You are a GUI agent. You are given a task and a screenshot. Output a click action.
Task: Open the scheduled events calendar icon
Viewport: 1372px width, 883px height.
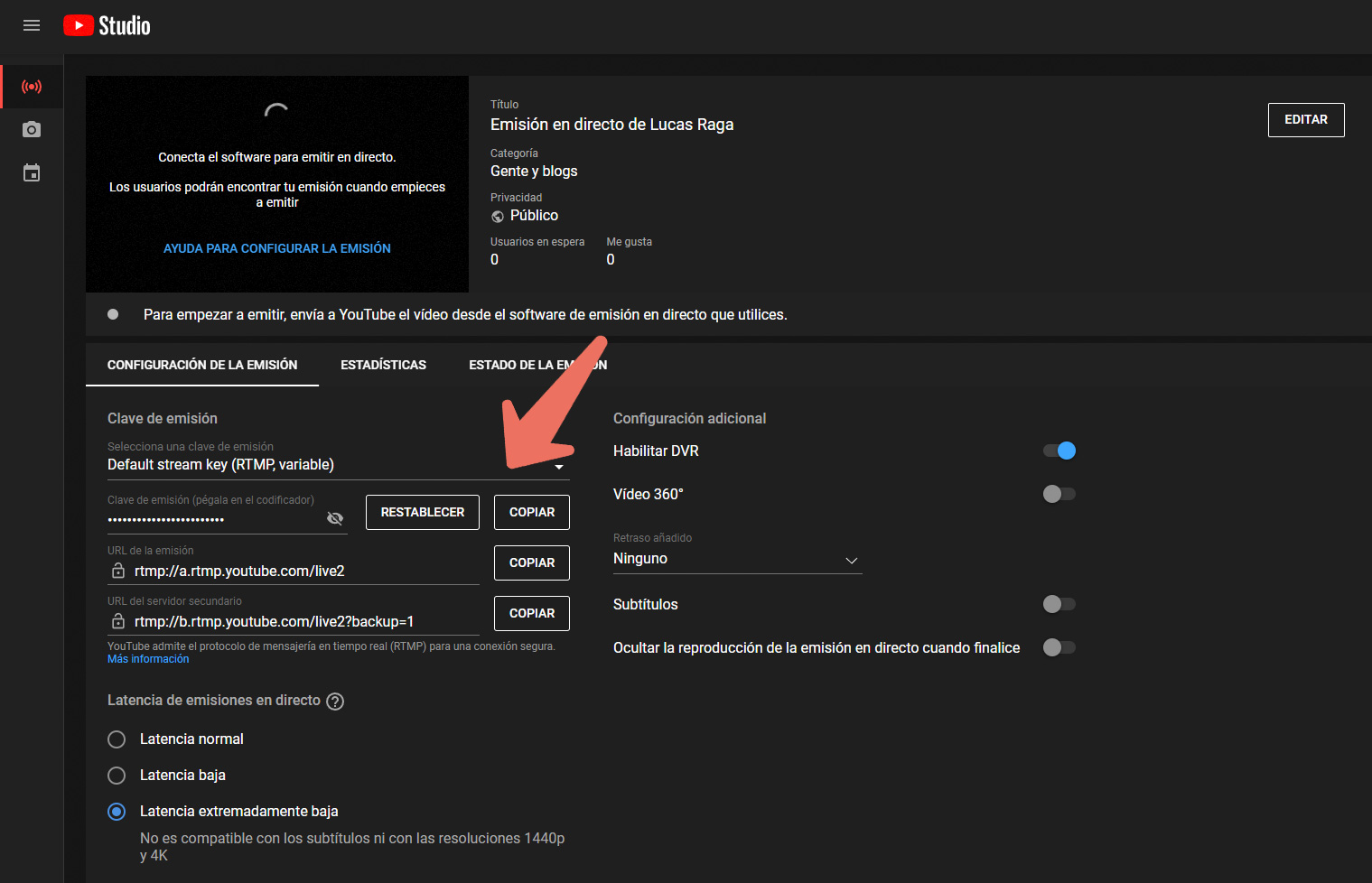click(x=32, y=172)
